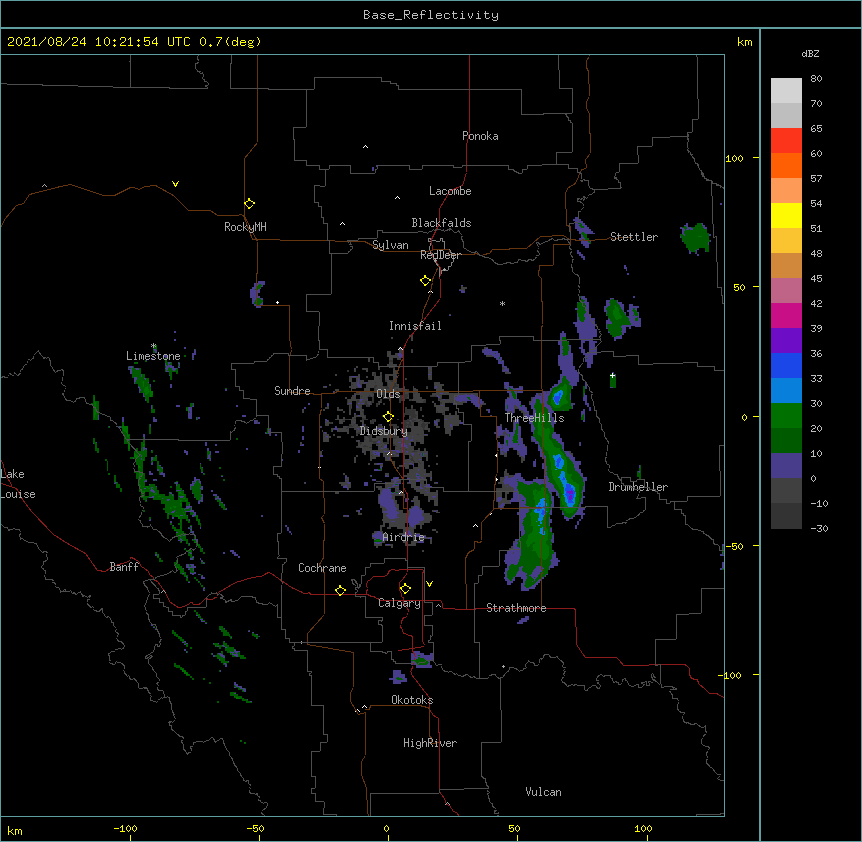The width and height of the screenshot is (862, 842).
Task: Click the green echo patch east of Stettler
Action: (x=695, y=238)
